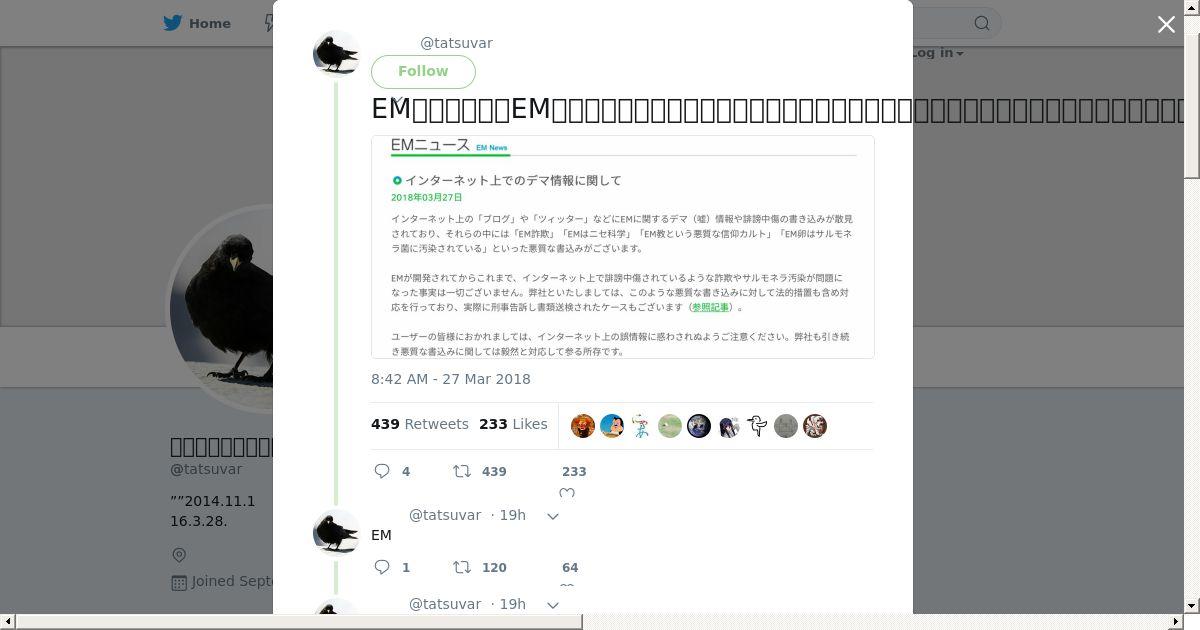This screenshot has width=1200, height=630.
Task: Click retweet icon showing 439
Action: click(462, 471)
